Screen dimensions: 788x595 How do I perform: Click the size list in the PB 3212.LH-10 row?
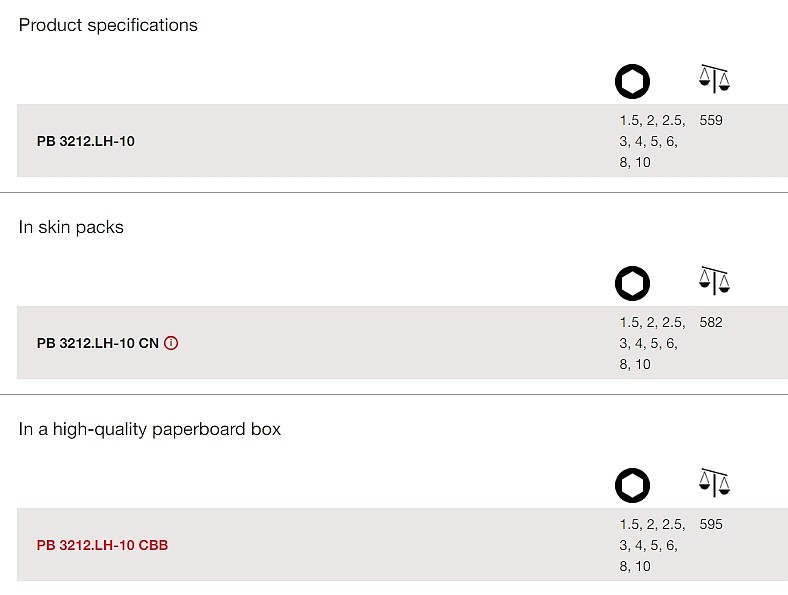pyautogui.click(x=652, y=141)
